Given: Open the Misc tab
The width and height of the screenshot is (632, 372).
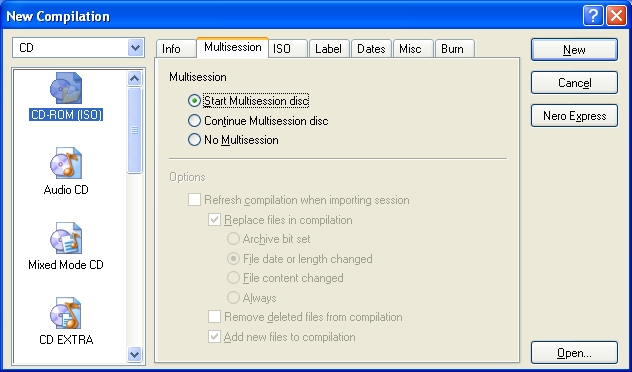Looking at the screenshot, I should tap(413, 49).
